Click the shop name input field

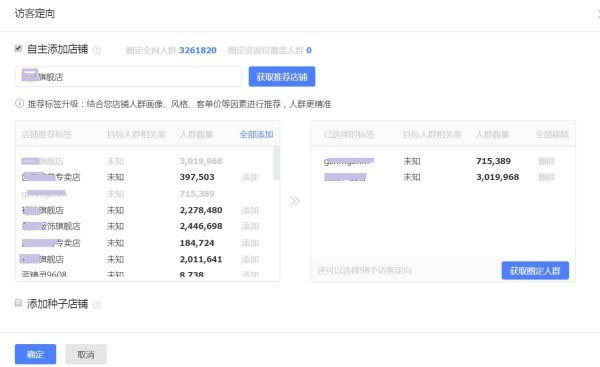pyautogui.click(x=129, y=77)
